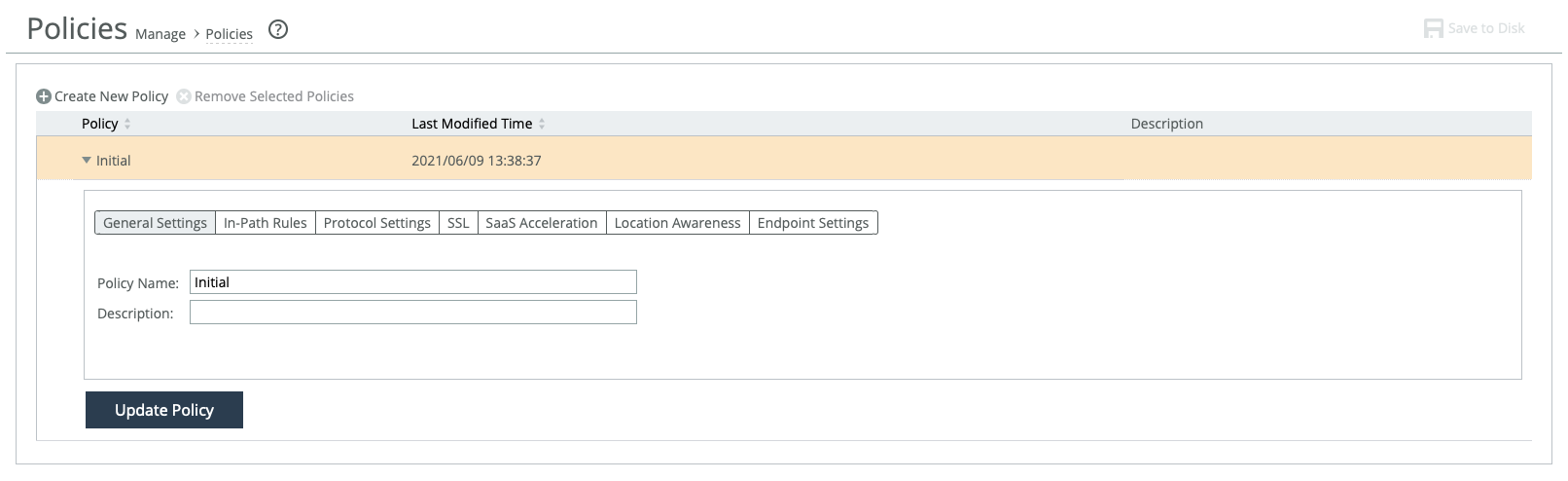The width and height of the screenshot is (1568, 481).
Task: Switch to the In-Path Rules tab
Action: click(265, 223)
